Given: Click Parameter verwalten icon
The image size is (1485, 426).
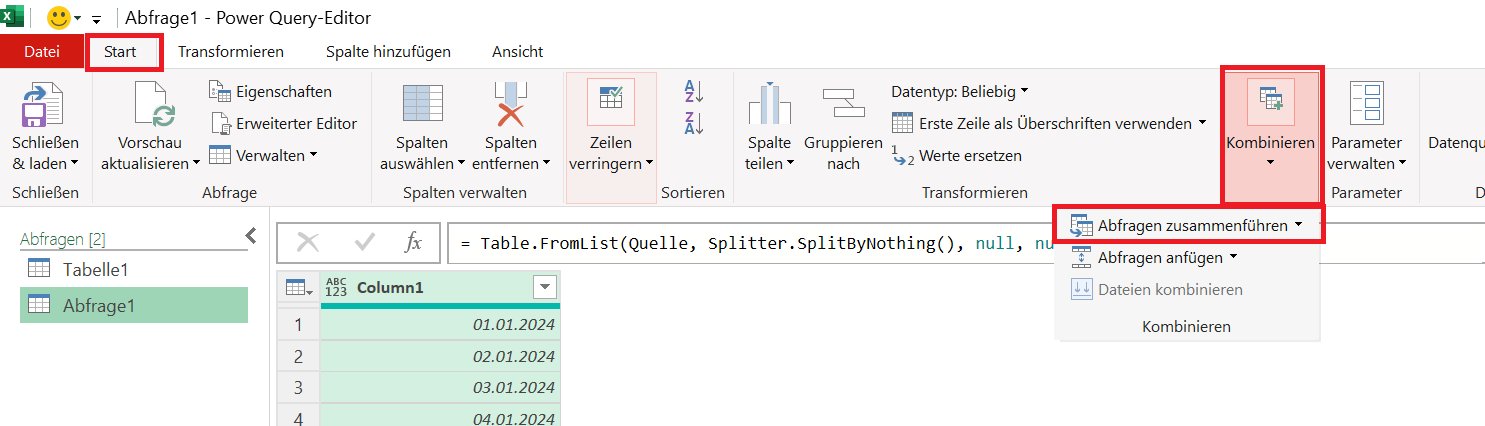Looking at the screenshot, I should click(1365, 104).
